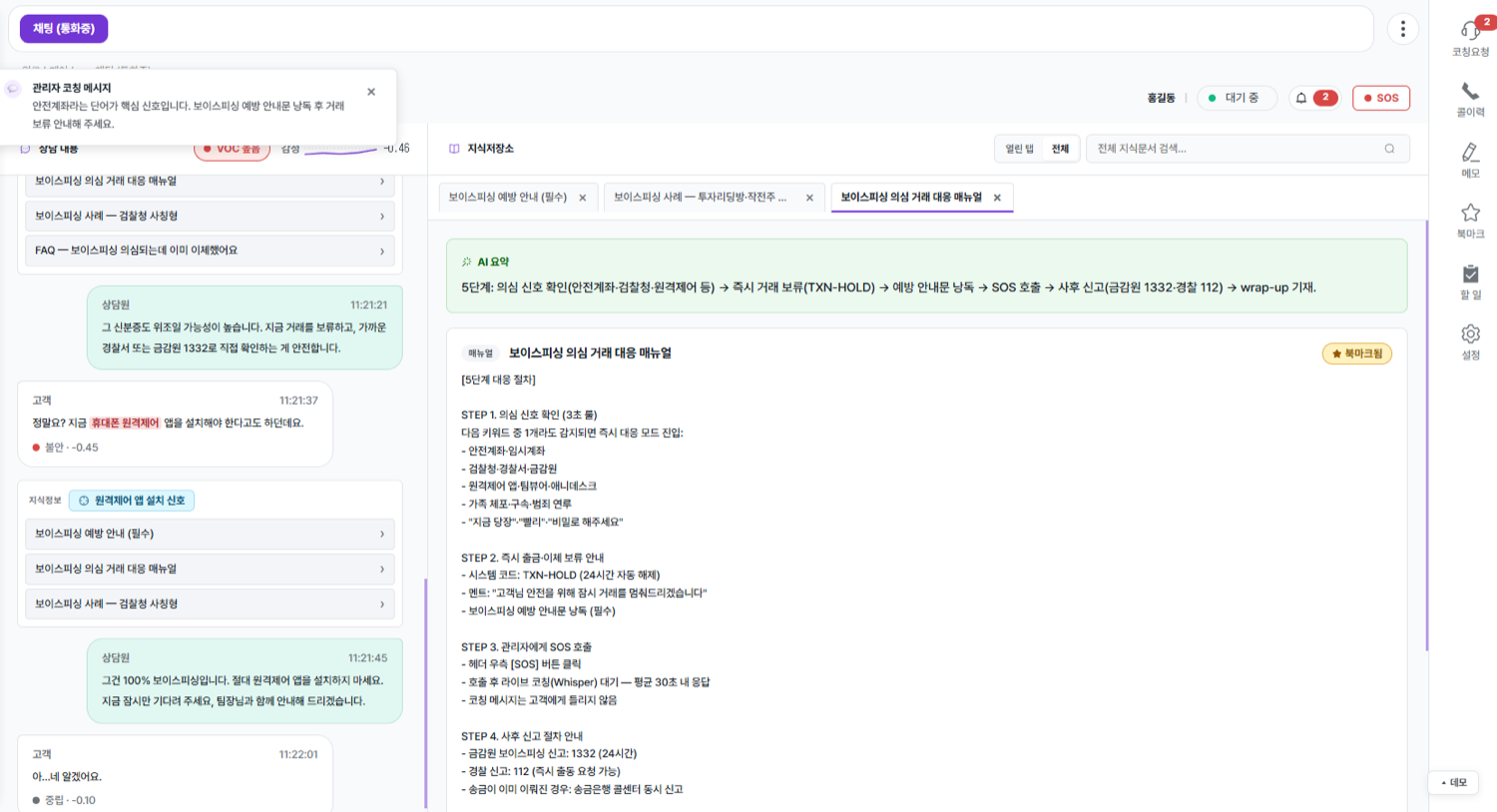Click the 채팅 (통화중) button
Viewport: 1497px width, 812px height.
click(64, 29)
